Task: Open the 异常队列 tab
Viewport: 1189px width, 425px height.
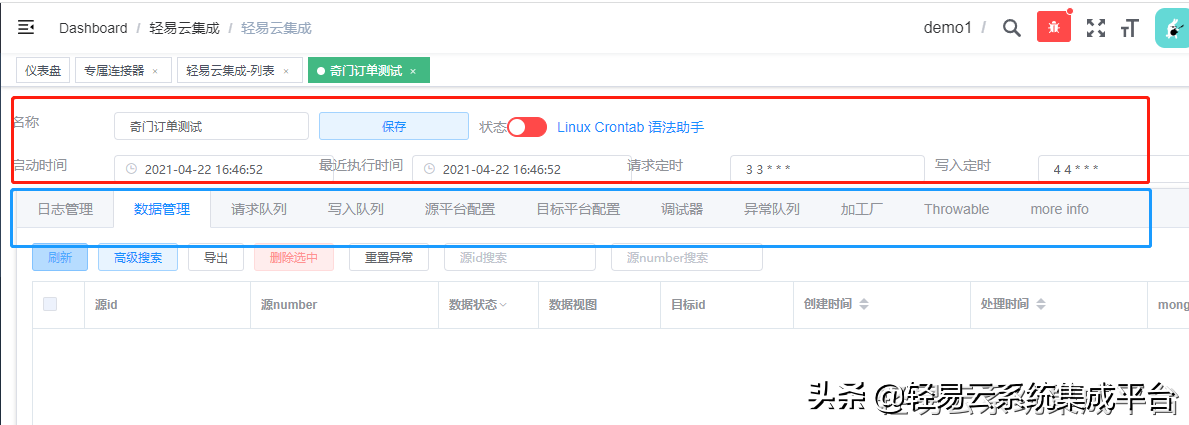Action: (x=772, y=209)
